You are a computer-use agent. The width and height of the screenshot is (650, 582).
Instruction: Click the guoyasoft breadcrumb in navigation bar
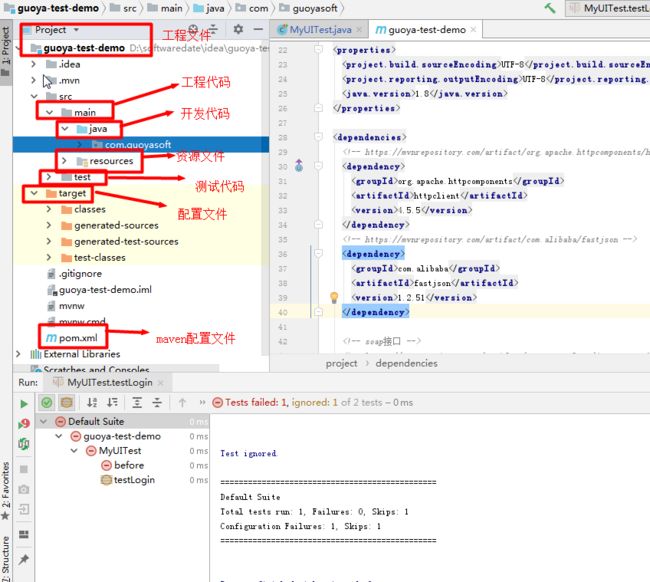308,8
